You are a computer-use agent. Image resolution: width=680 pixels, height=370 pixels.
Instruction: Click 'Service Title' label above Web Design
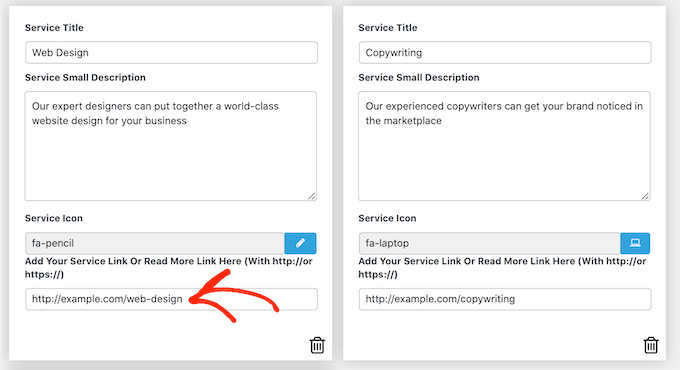[54, 28]
